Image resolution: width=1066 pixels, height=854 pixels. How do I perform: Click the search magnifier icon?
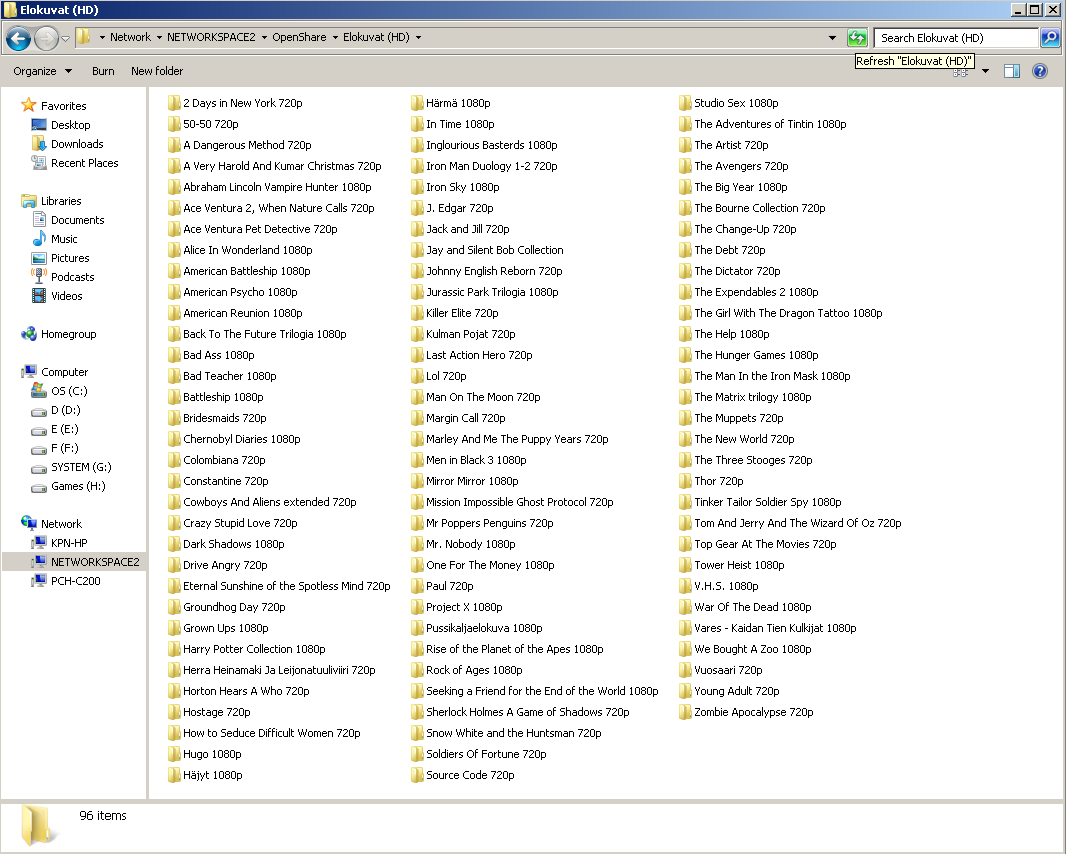pyautogui.click(x=1049, y=38)
